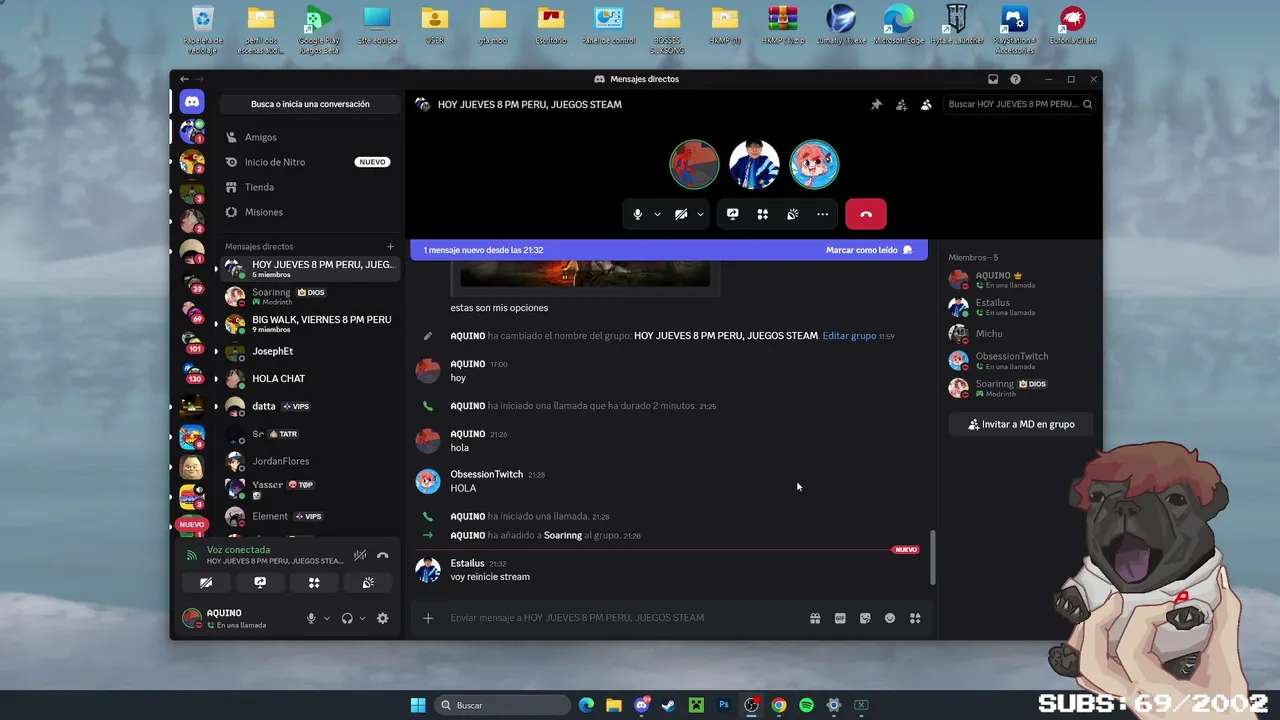The width and height of the screenshot is (1280, 720).
Task: Open the Discord home button
Action: [192, 102]
